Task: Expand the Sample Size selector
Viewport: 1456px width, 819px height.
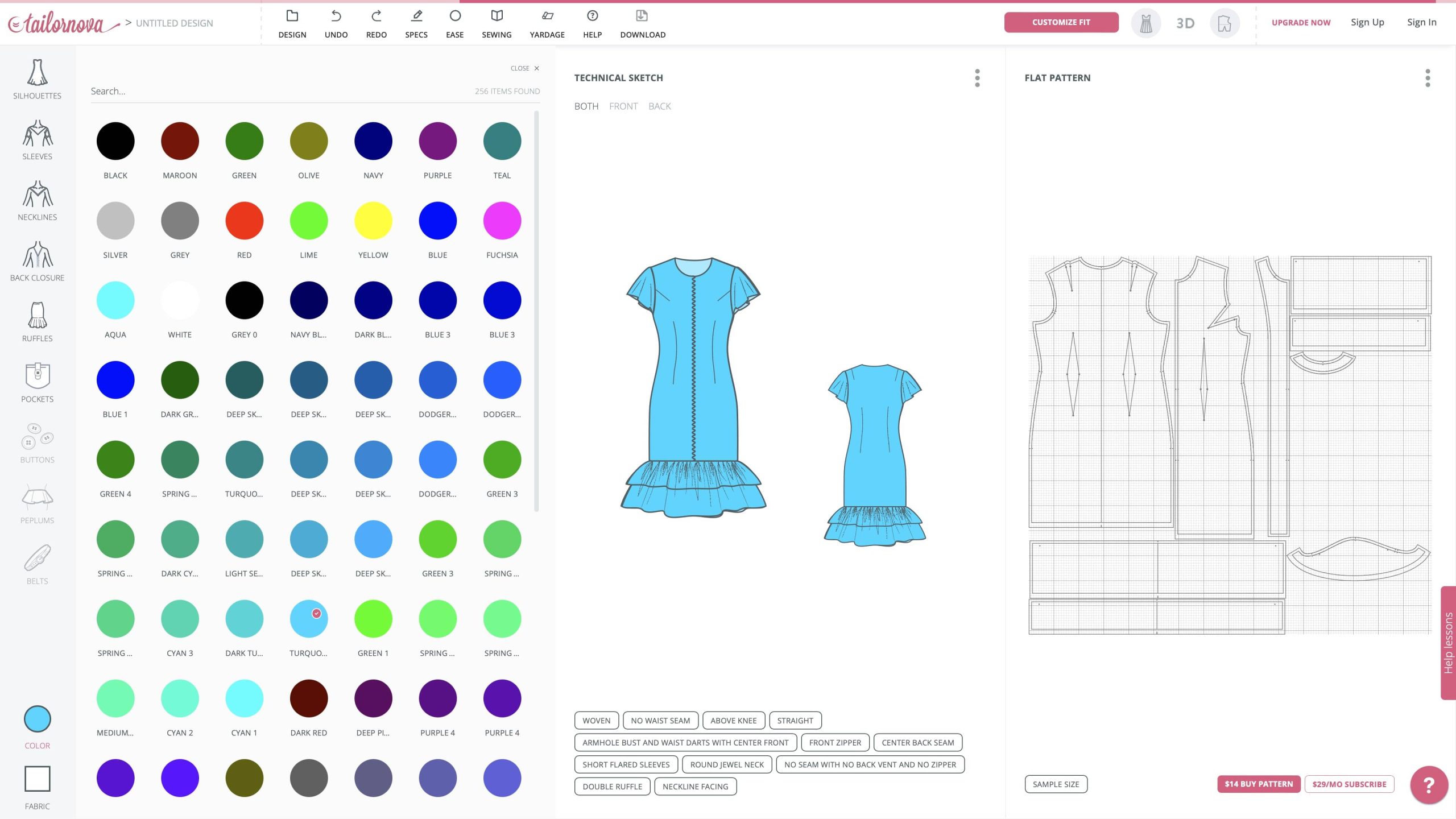Action: [1056, 784]
